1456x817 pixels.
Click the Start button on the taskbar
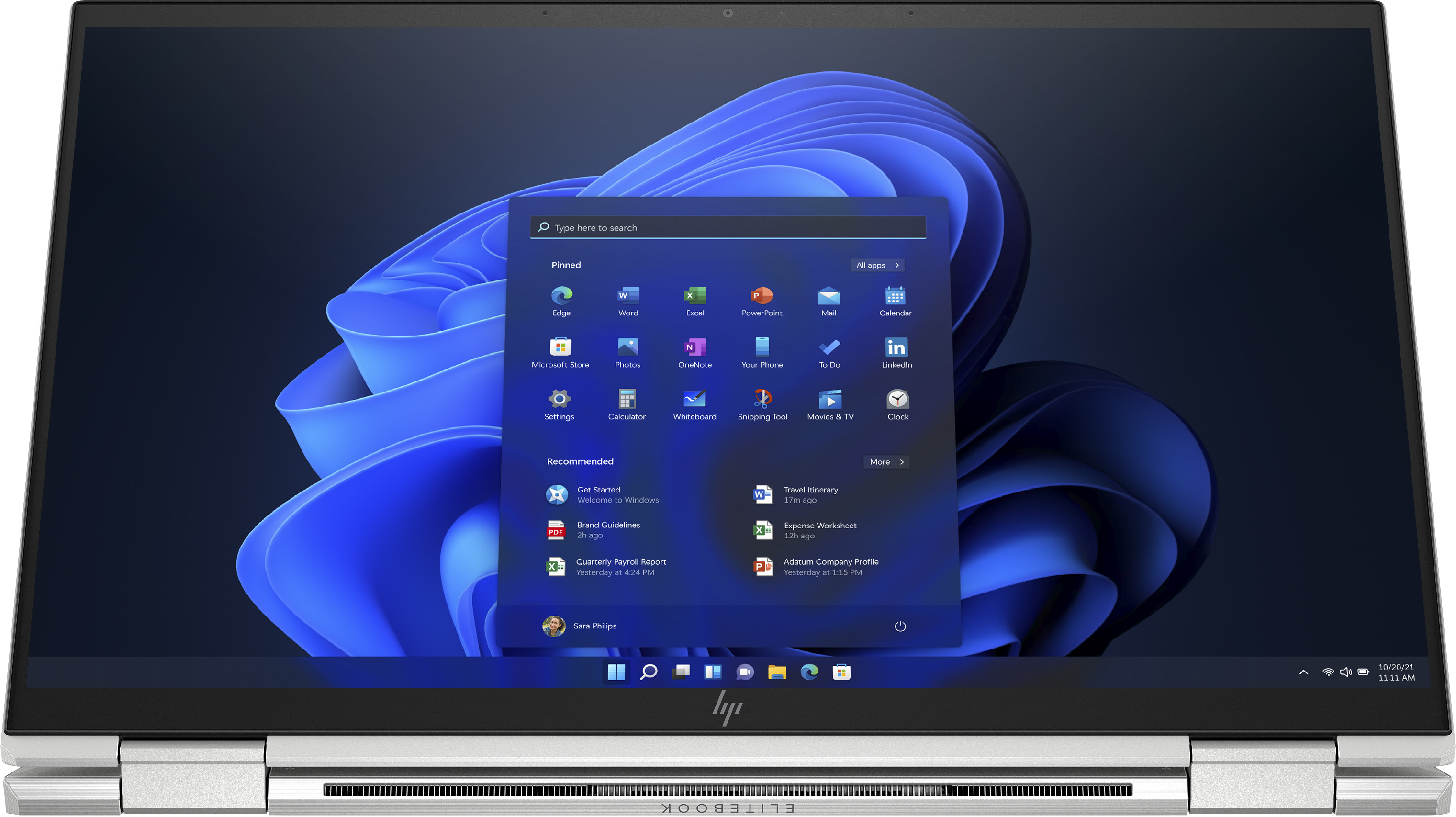pyautogui.click(x=616, y=672)
